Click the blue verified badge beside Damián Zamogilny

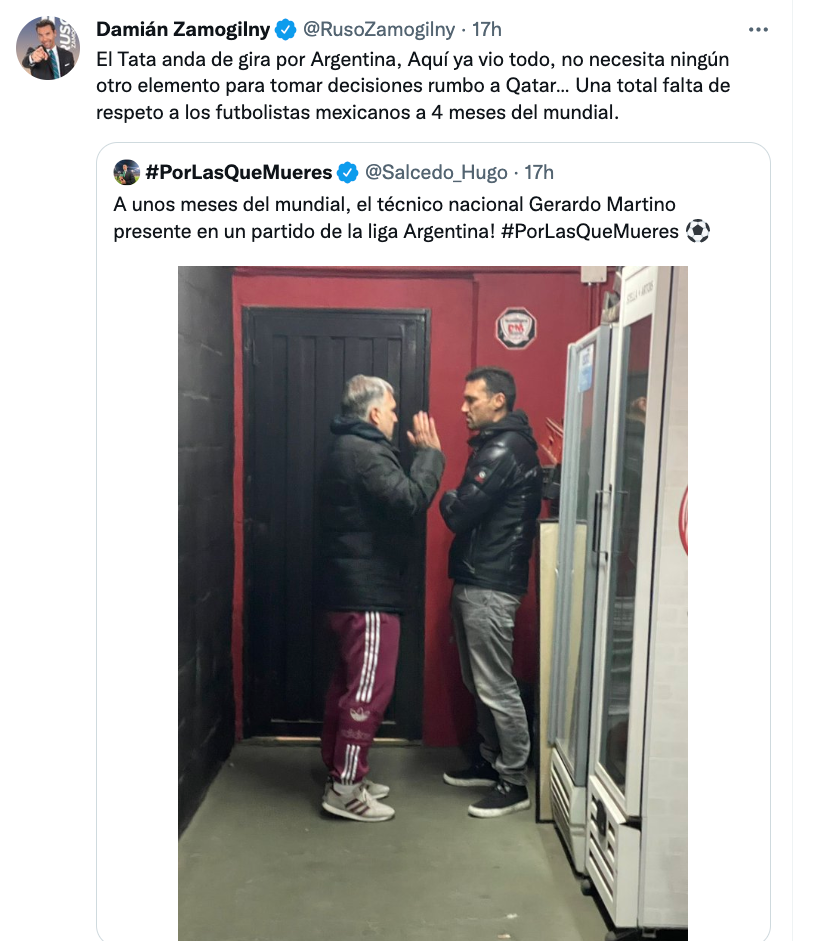click(286, 29)
